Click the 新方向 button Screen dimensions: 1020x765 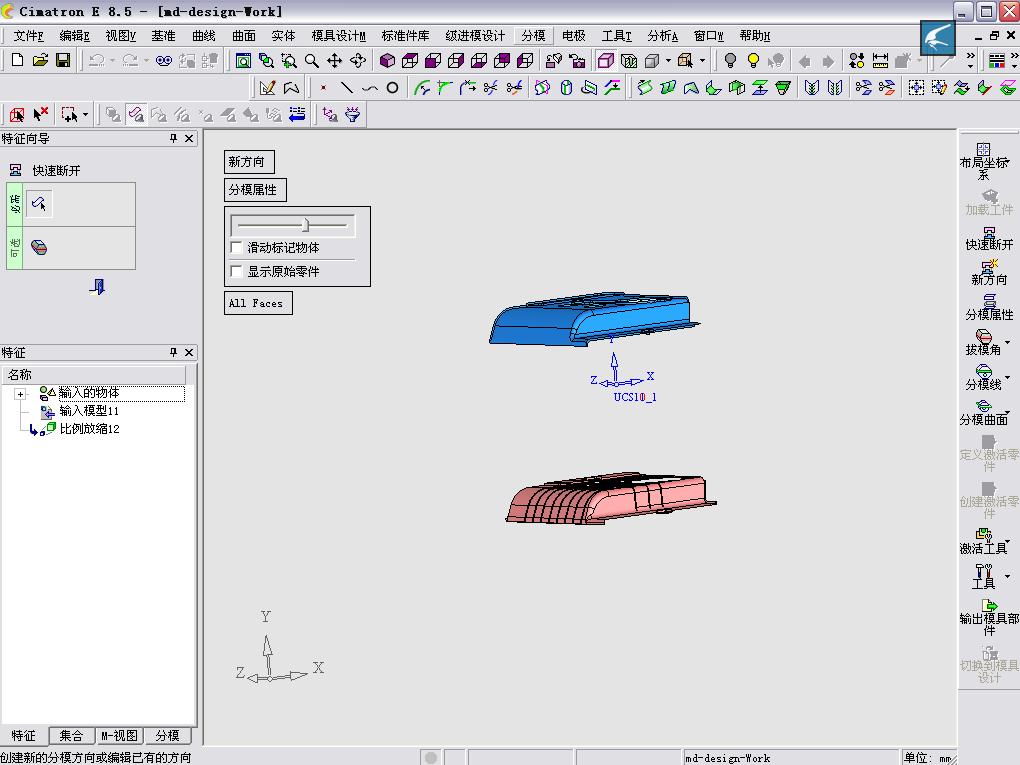(x=249, y=162)
